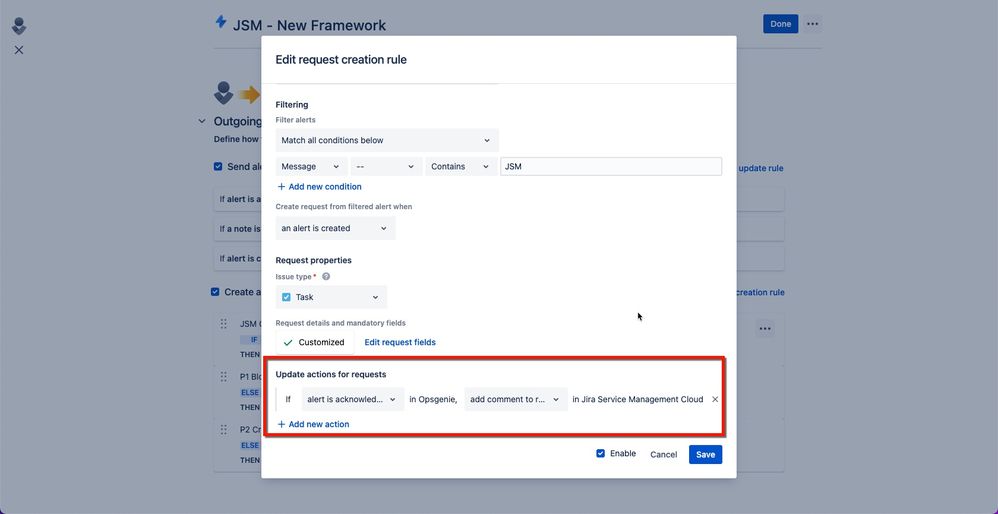Image resolution: width=998 pixels, height=514 pixels.
Task: Click the JSM filter value input field
Action: [611, 166]
